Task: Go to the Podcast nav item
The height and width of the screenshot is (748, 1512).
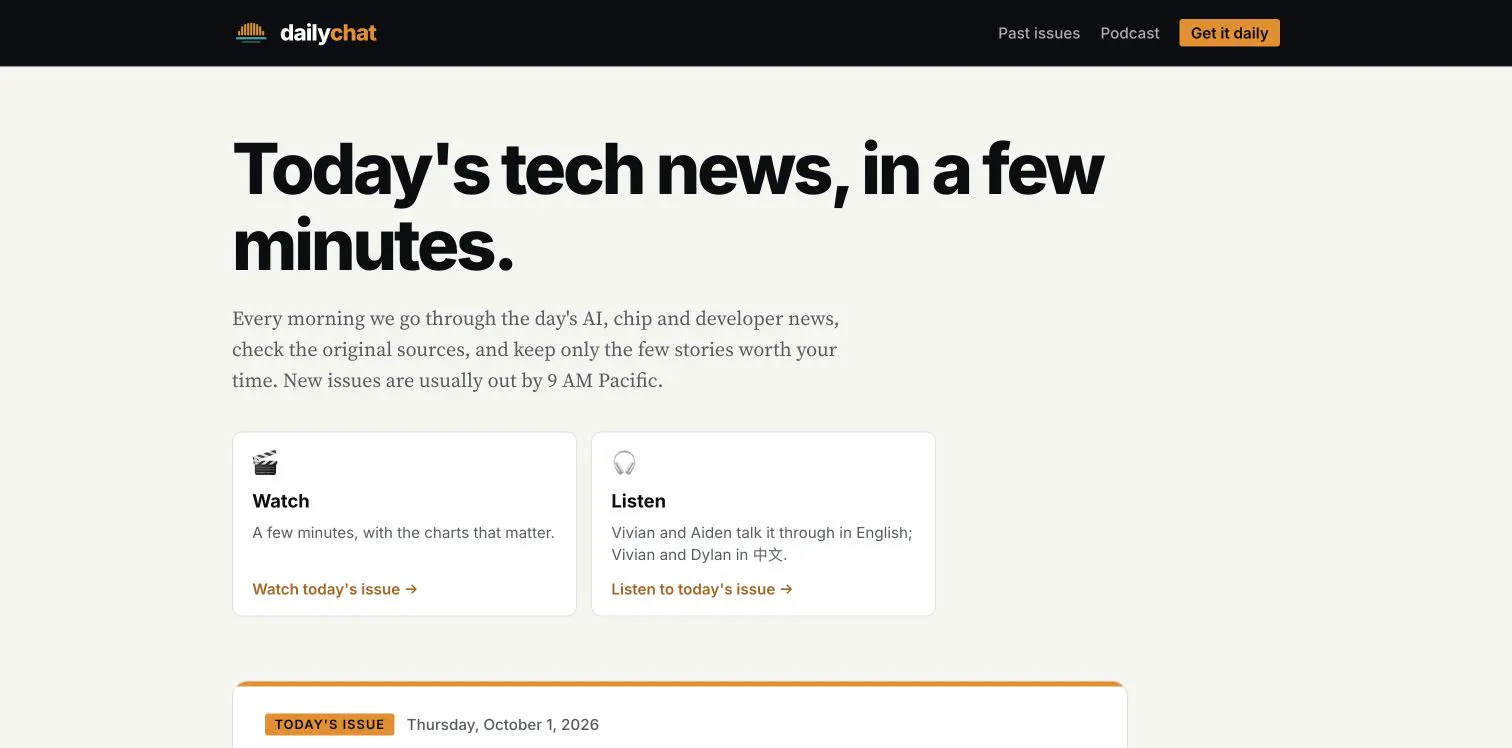Action: click(x=1130, y=33)
